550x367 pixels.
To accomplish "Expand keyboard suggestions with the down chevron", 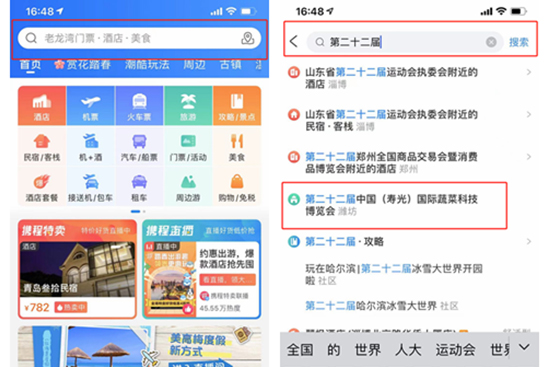I will coord(524,347).
